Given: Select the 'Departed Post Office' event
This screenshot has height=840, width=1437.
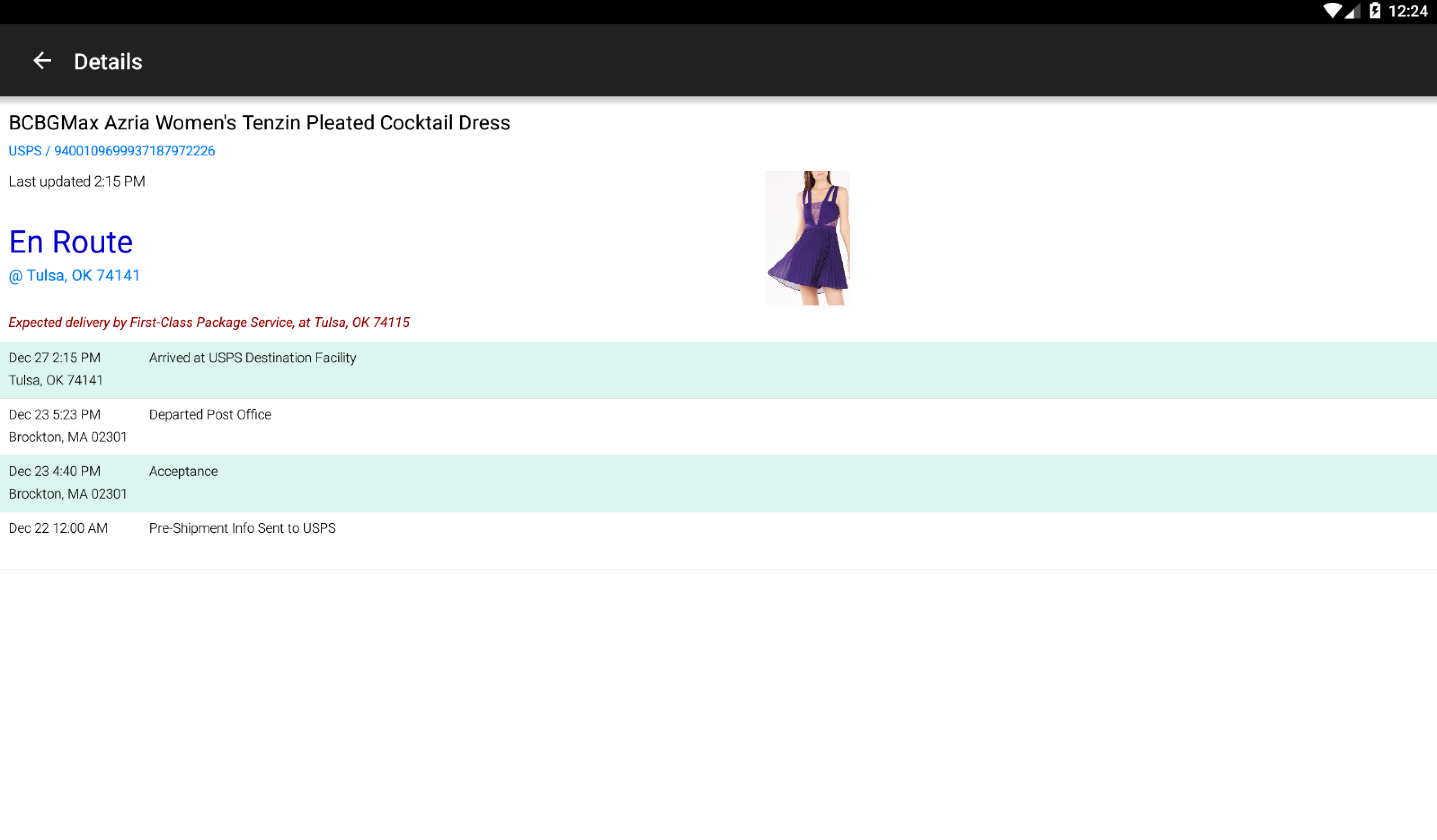Looking at the screenshot, I should 210,415.
